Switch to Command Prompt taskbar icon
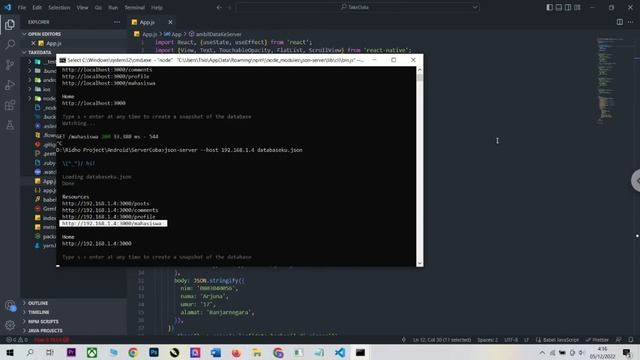Image resolution: width=640 pixels, height=360 pixels. click(360, 353)
